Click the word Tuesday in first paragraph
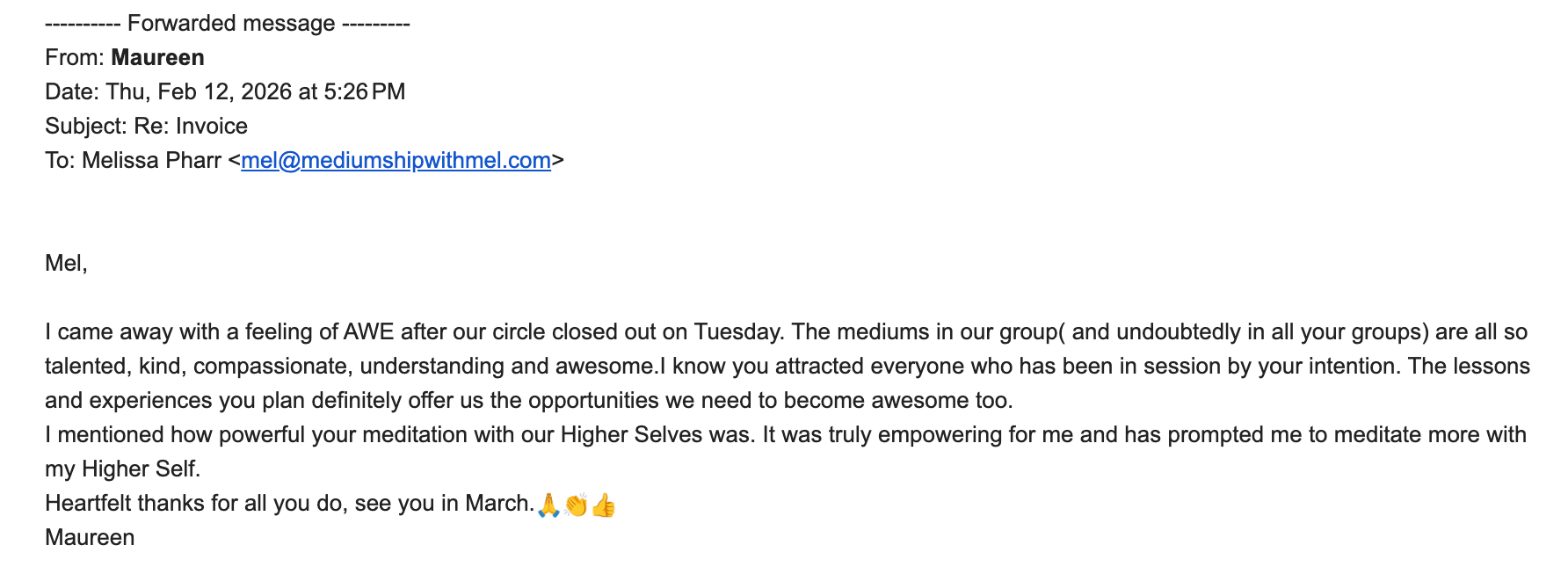Viewport: 1568px width, 567px height. [x=737, y=331]
